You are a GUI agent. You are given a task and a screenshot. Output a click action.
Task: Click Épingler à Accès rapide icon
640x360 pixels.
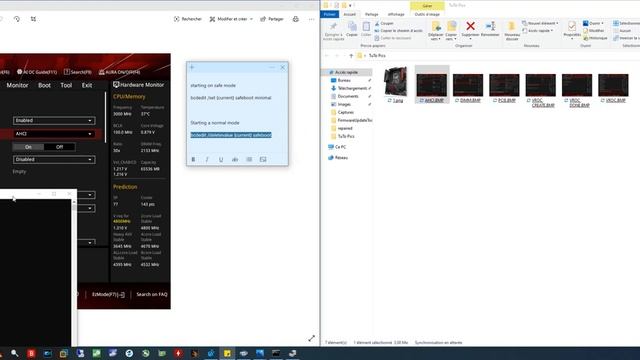tap(333, 31)
